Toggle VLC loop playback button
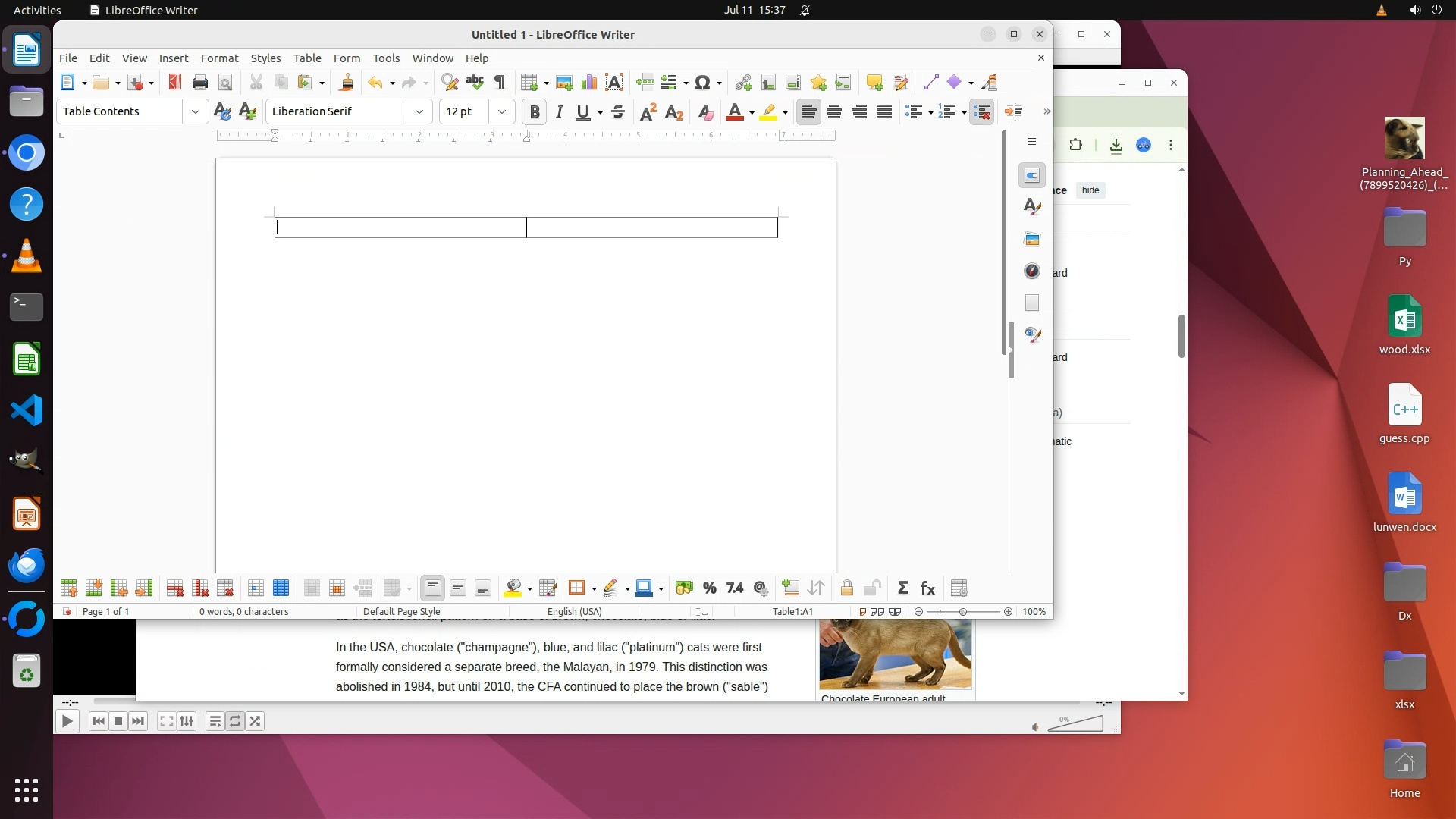The image size is (1456, 819). pyautogui.click(x=235, y=722)
